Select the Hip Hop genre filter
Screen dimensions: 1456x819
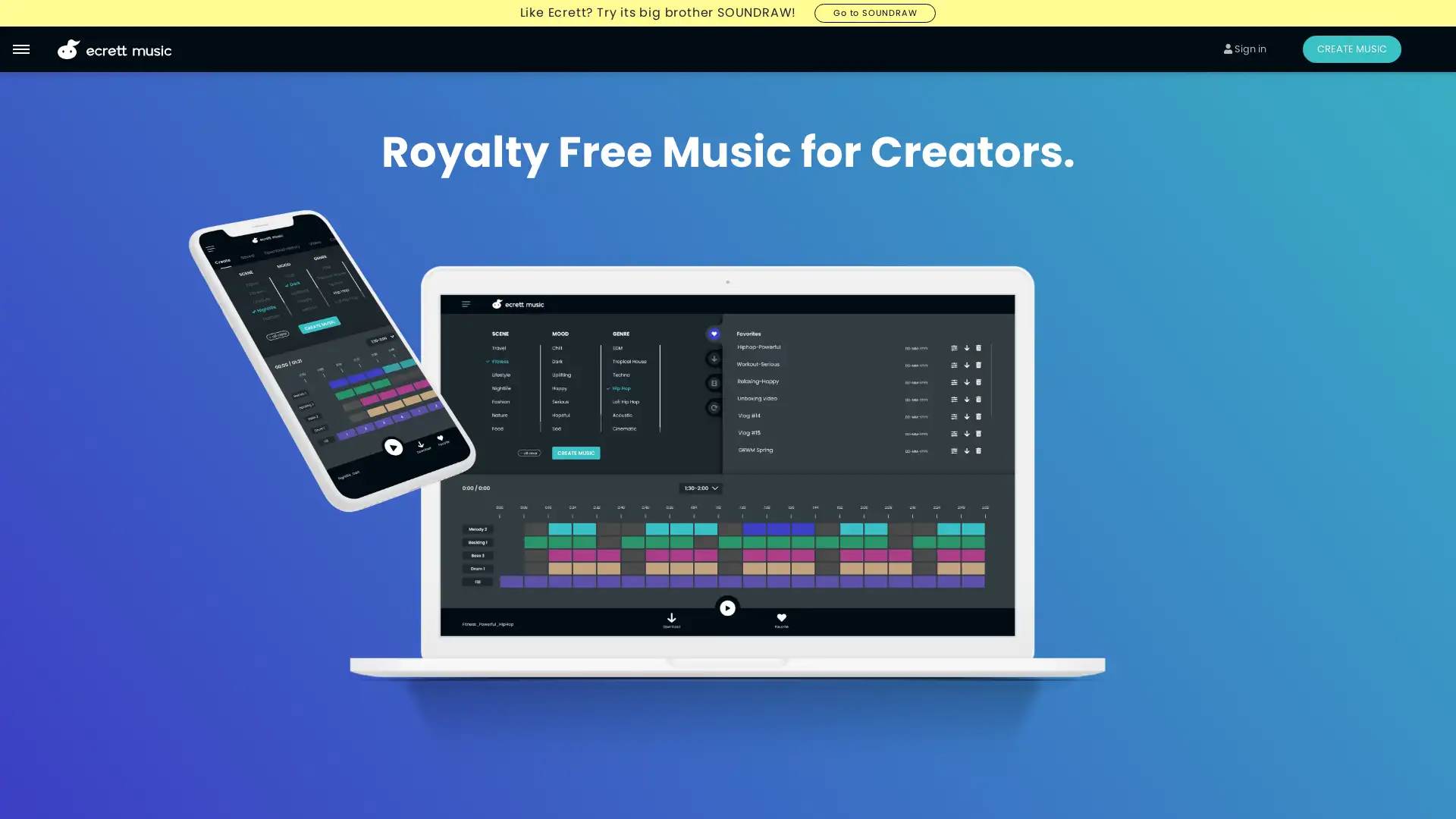tap(622, 388)
